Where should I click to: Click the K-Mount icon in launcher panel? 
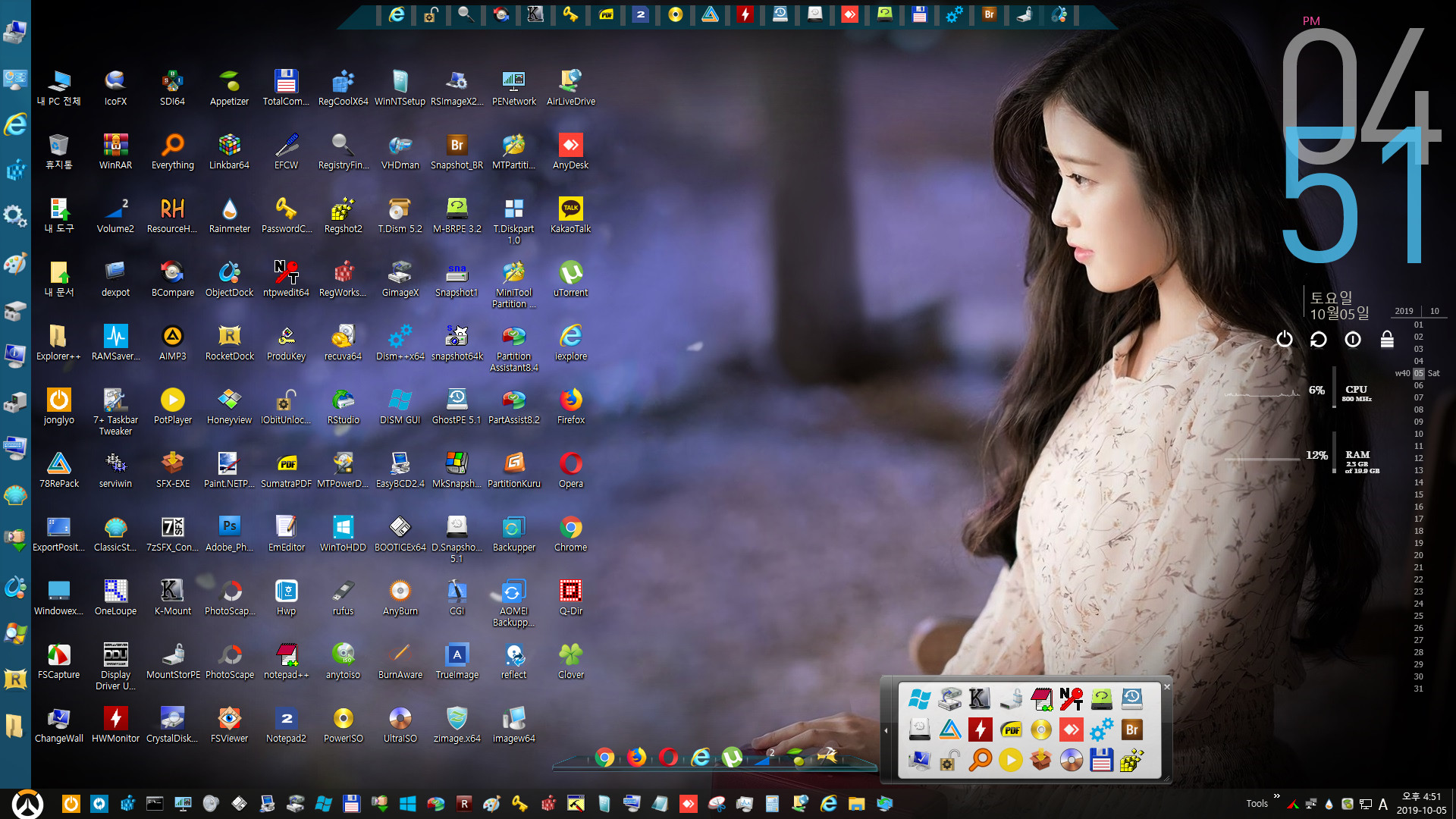click(x=980, y=698)
